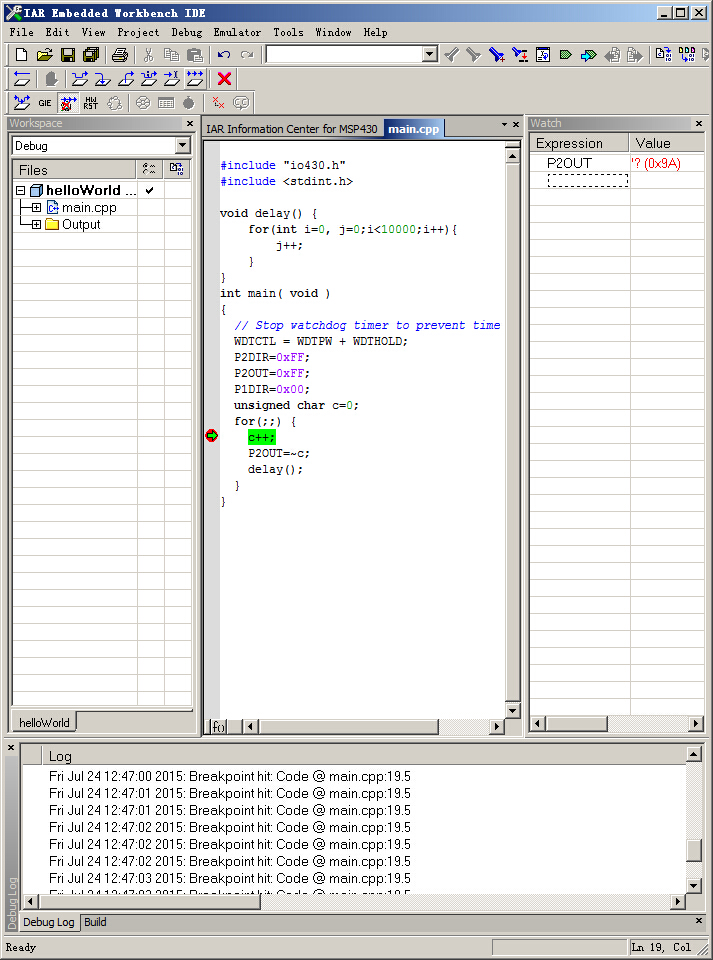Open the editor tab list dropdown arrow

[x=504, y=124]
